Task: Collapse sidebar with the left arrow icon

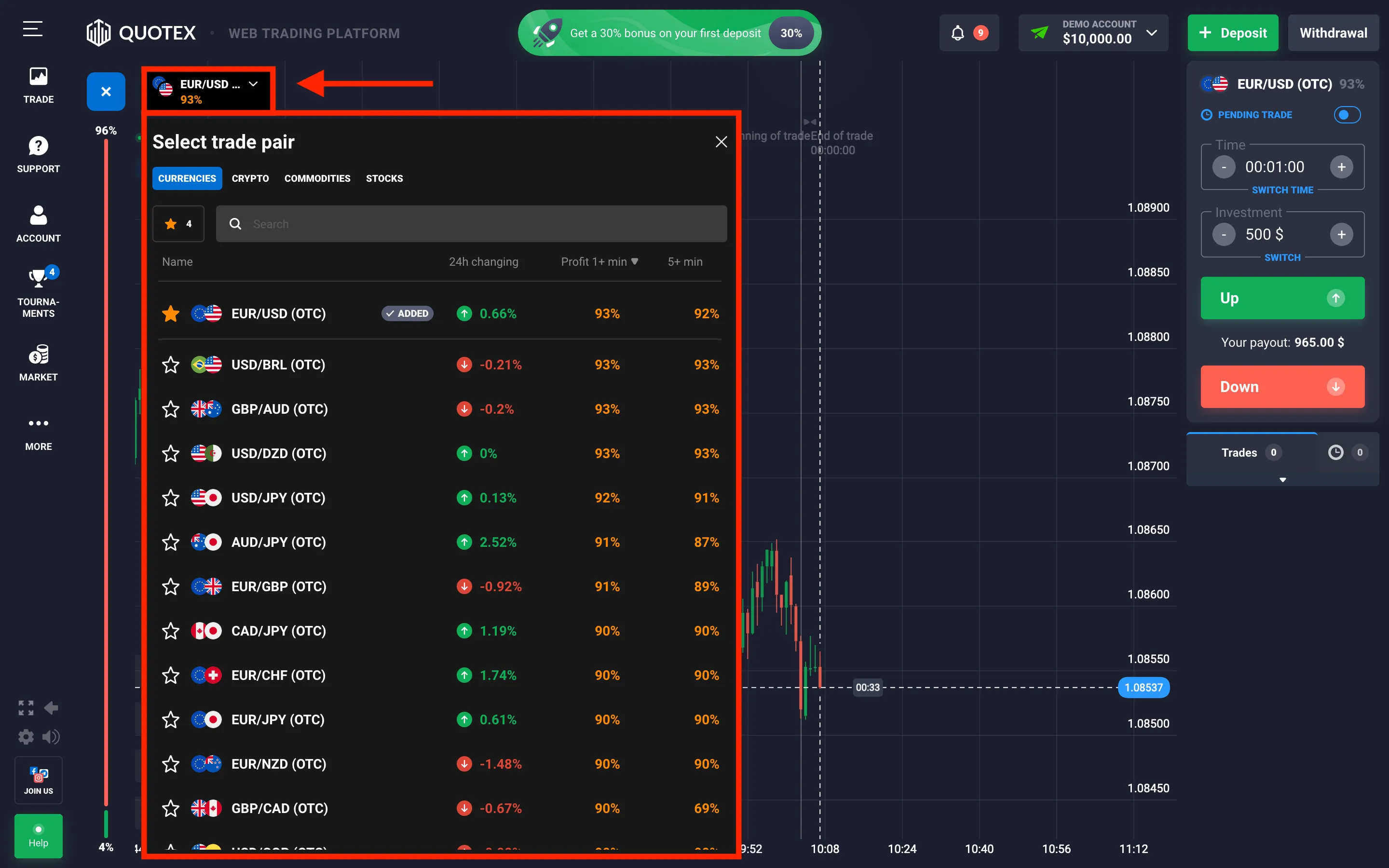Action: pos(51,708)
